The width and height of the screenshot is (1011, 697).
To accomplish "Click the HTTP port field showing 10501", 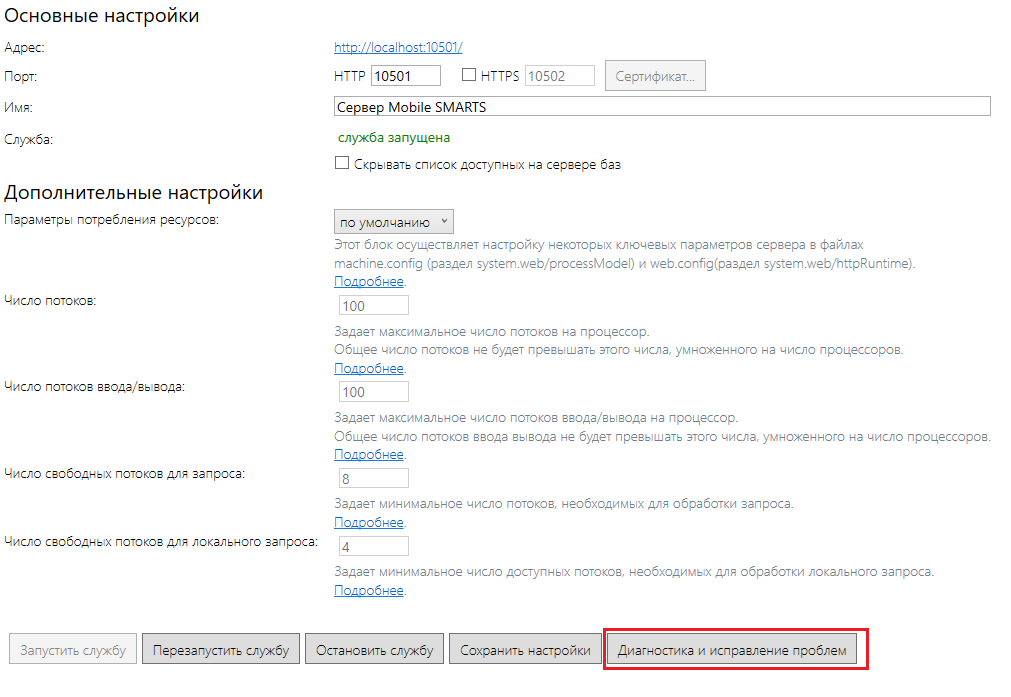I will [406, 75].
